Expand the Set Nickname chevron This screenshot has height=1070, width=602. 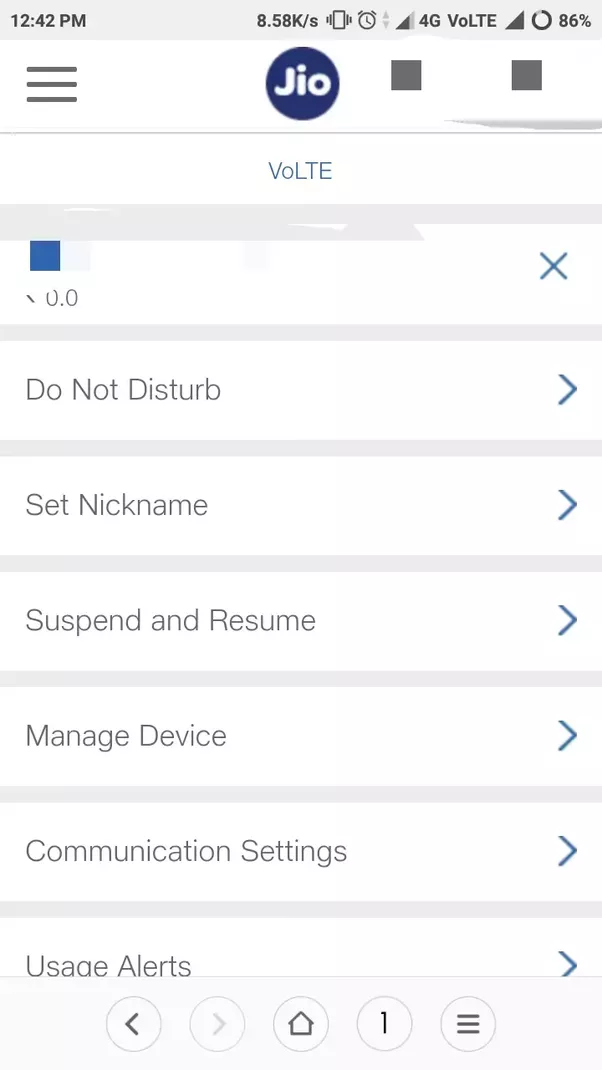[567, 505]
